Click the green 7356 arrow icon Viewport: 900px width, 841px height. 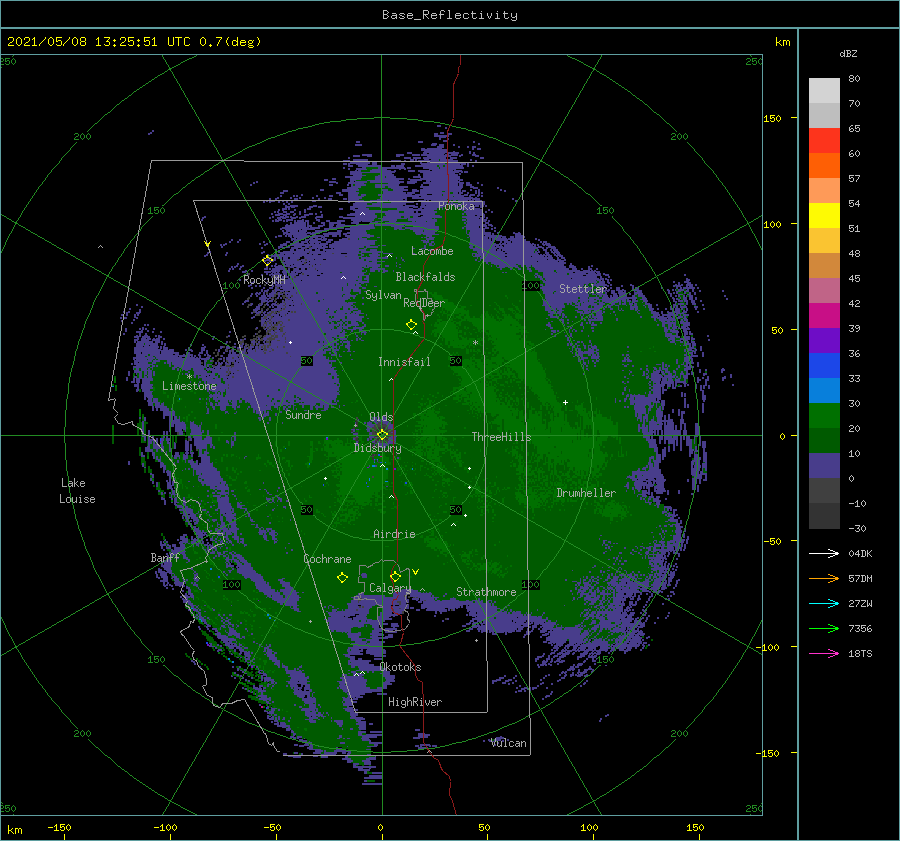coord(824,629)
